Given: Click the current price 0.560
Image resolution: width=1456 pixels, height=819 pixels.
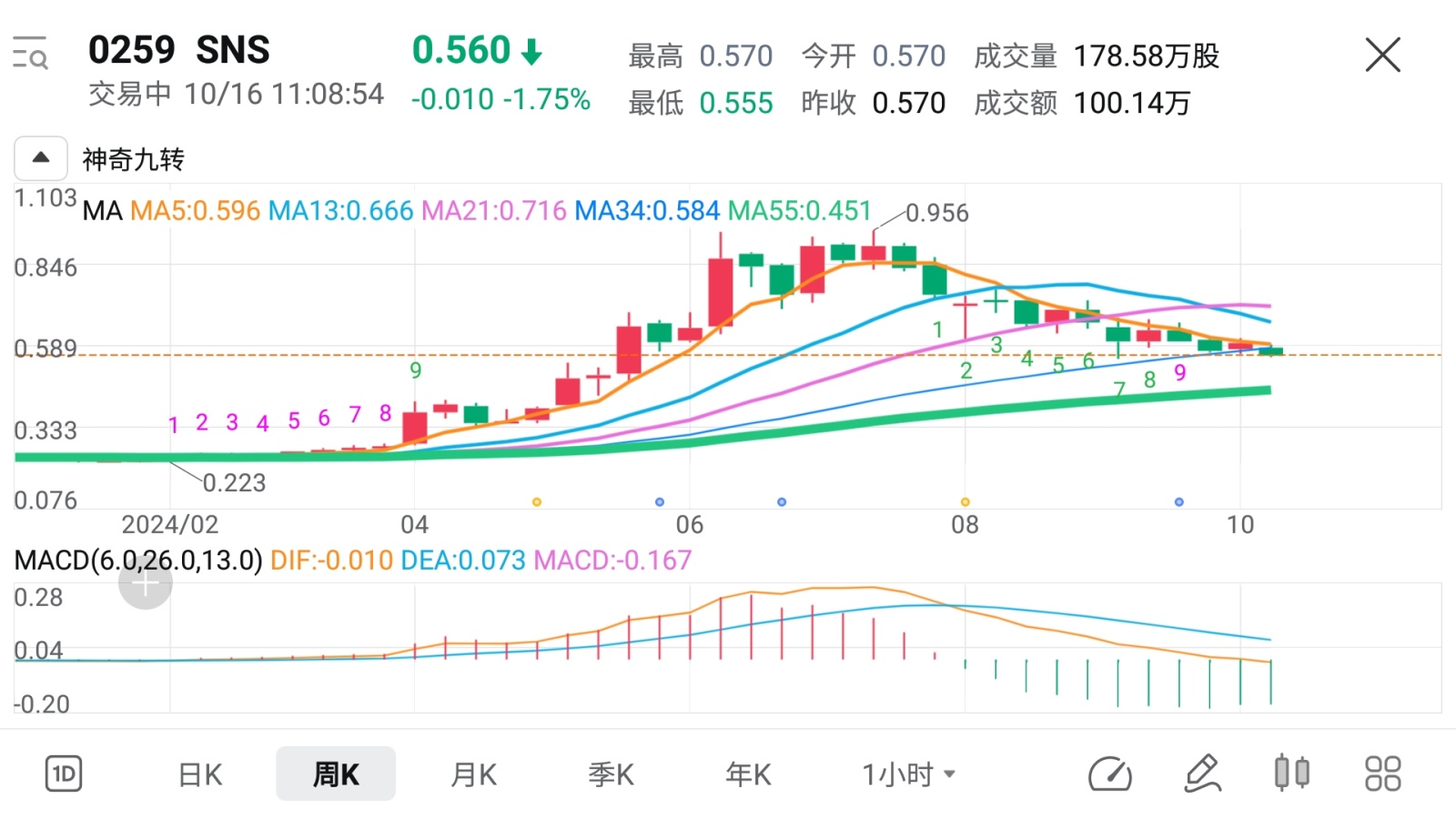Looking at the screenshot, I should (461, 50).
